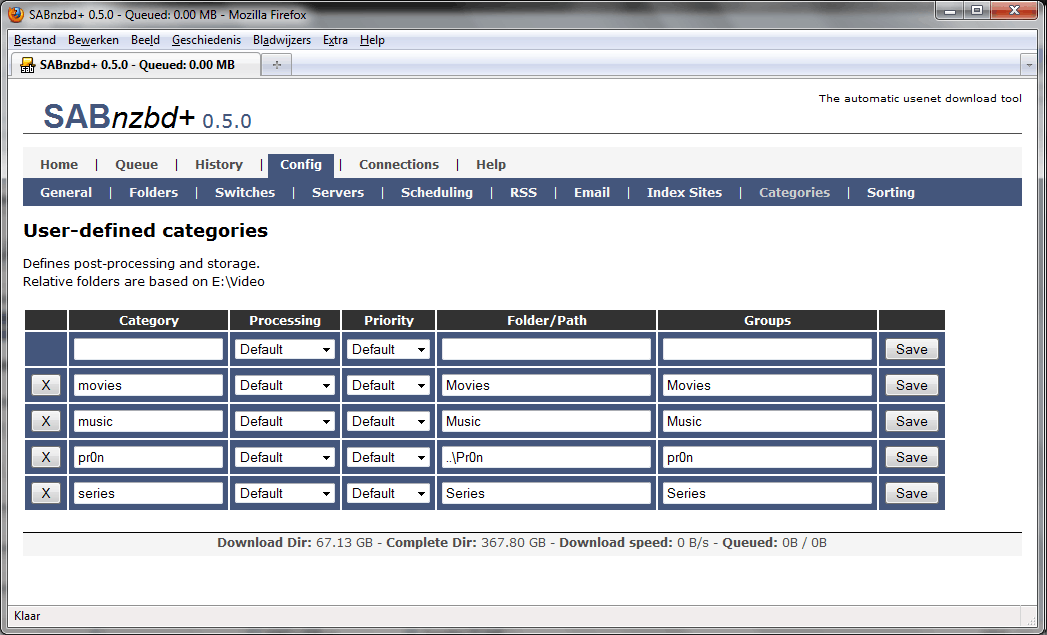
Task: Expand Priority dropdown in new category row
Action: [x=388, y=349]
